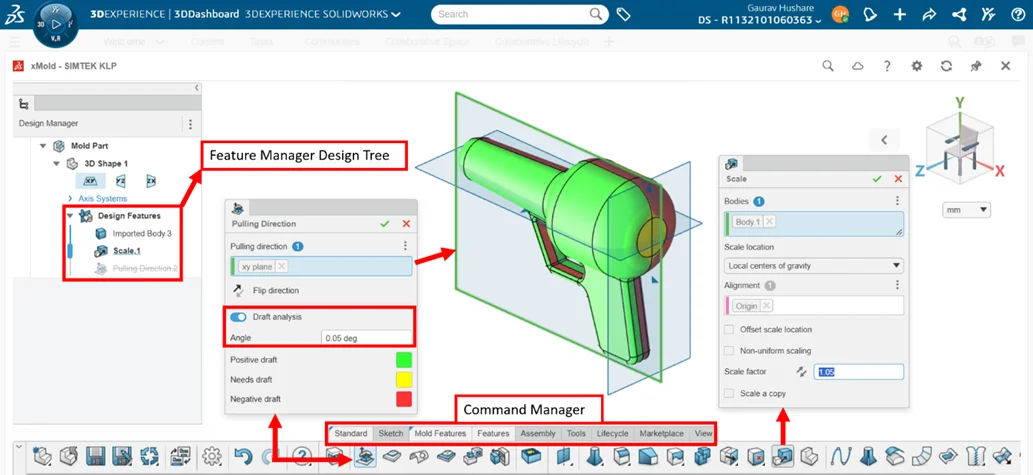The image size is (1033, 475).
Task: Collapse the 3D Shape 1 node
Action: (x=57, y=163)
